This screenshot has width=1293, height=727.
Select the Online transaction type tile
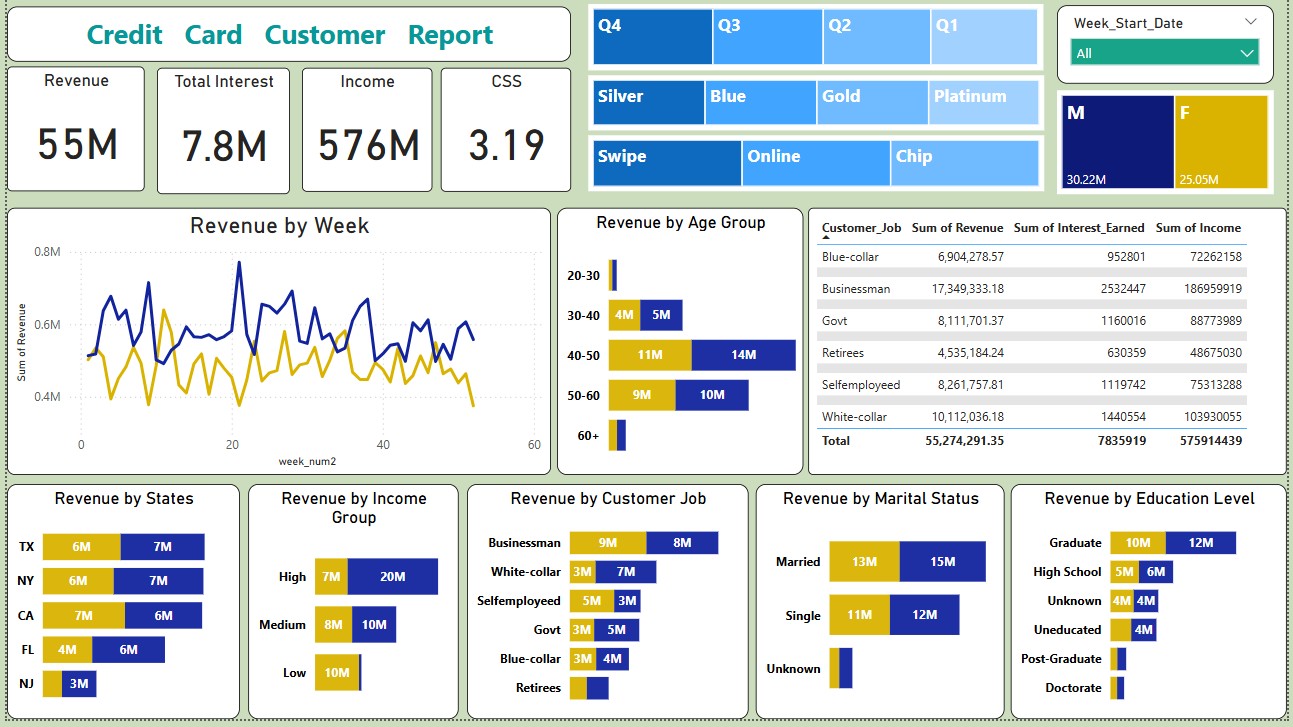click(x=815, y=163)
